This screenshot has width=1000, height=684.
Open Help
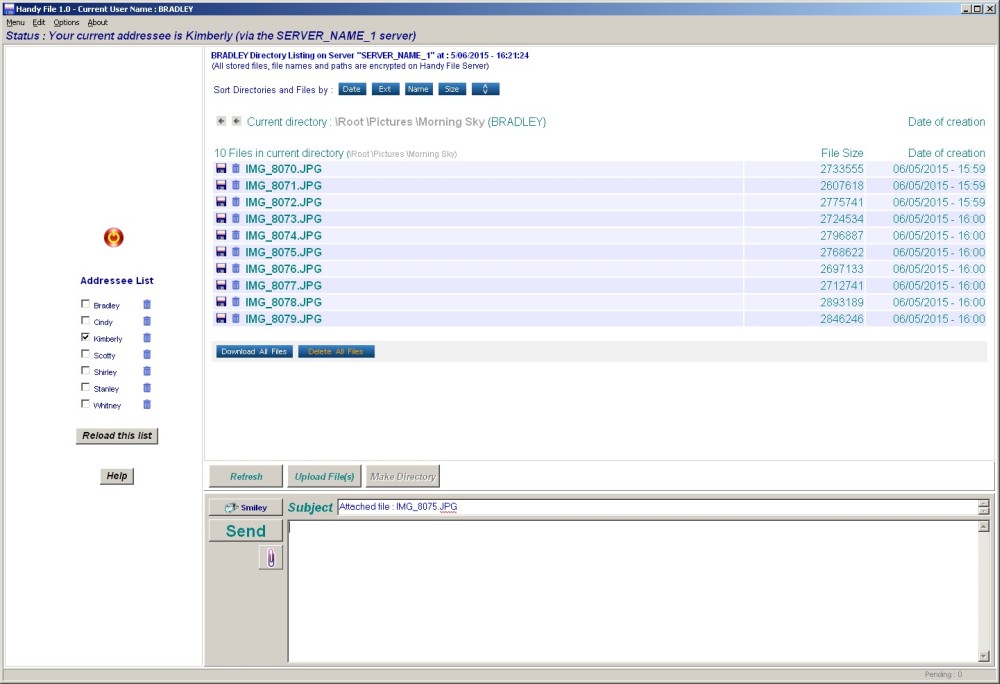pos(117,476)
